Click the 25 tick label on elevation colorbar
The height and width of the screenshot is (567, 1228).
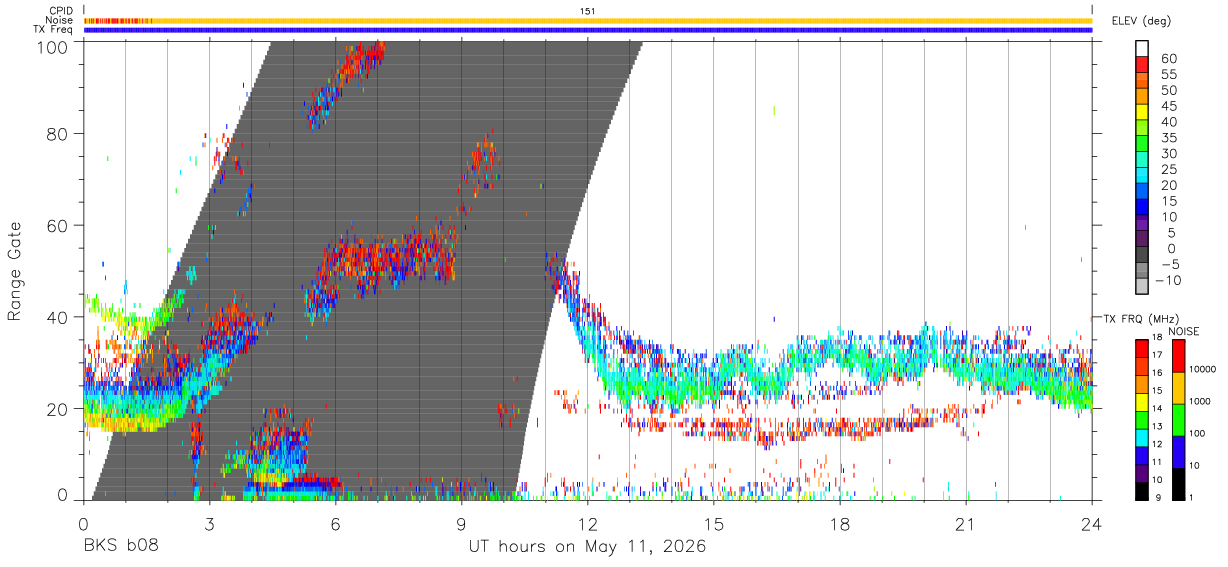tap(1167, 169)
